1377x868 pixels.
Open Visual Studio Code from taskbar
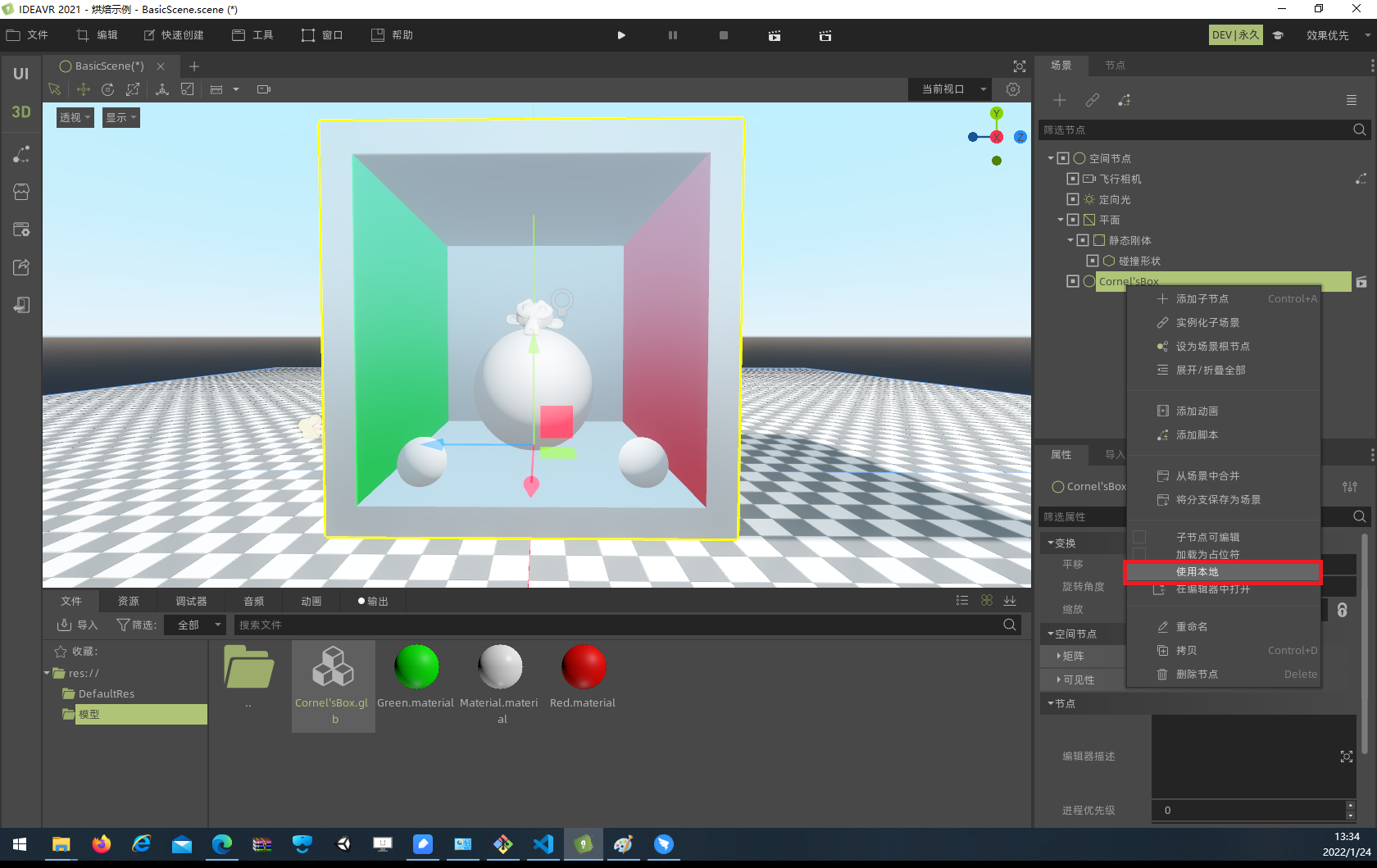point(543,844)
